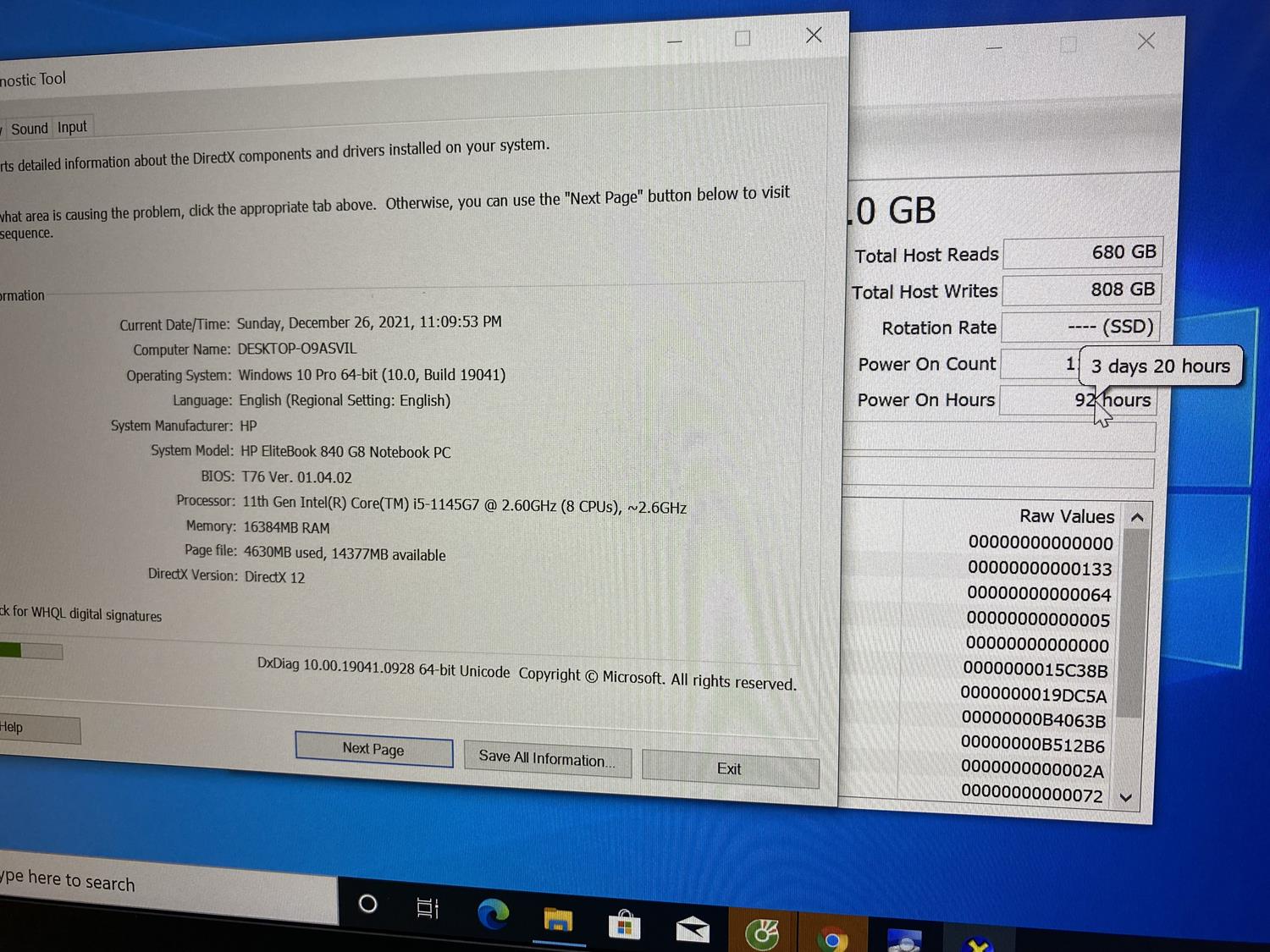Image resolution: width=1270 pixels, height=952 pixels.
Task: Switch to the Input tab
Action: (73, 127)
